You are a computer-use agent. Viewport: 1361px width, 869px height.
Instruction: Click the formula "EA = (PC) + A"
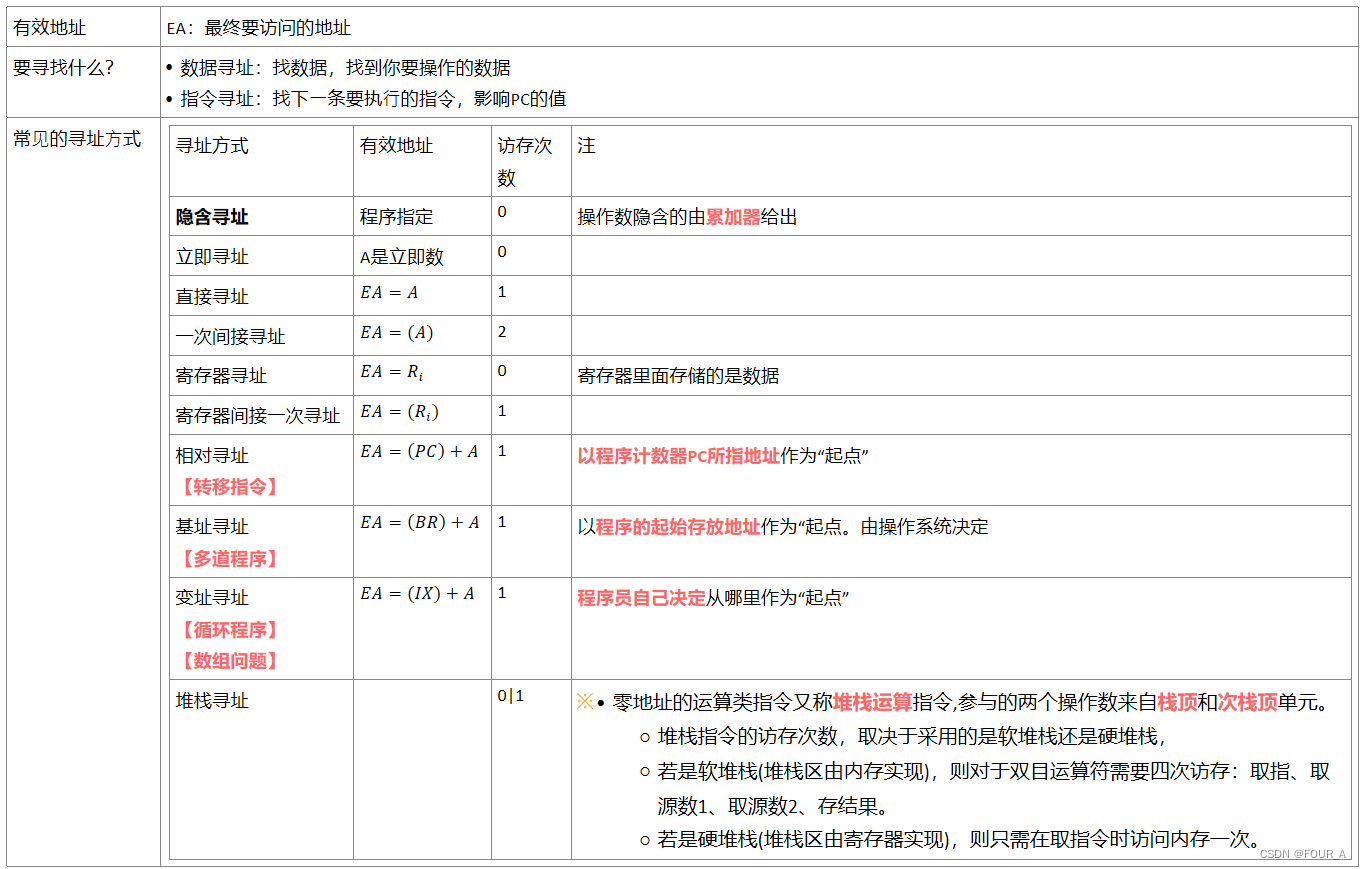(x=419, y=452)
